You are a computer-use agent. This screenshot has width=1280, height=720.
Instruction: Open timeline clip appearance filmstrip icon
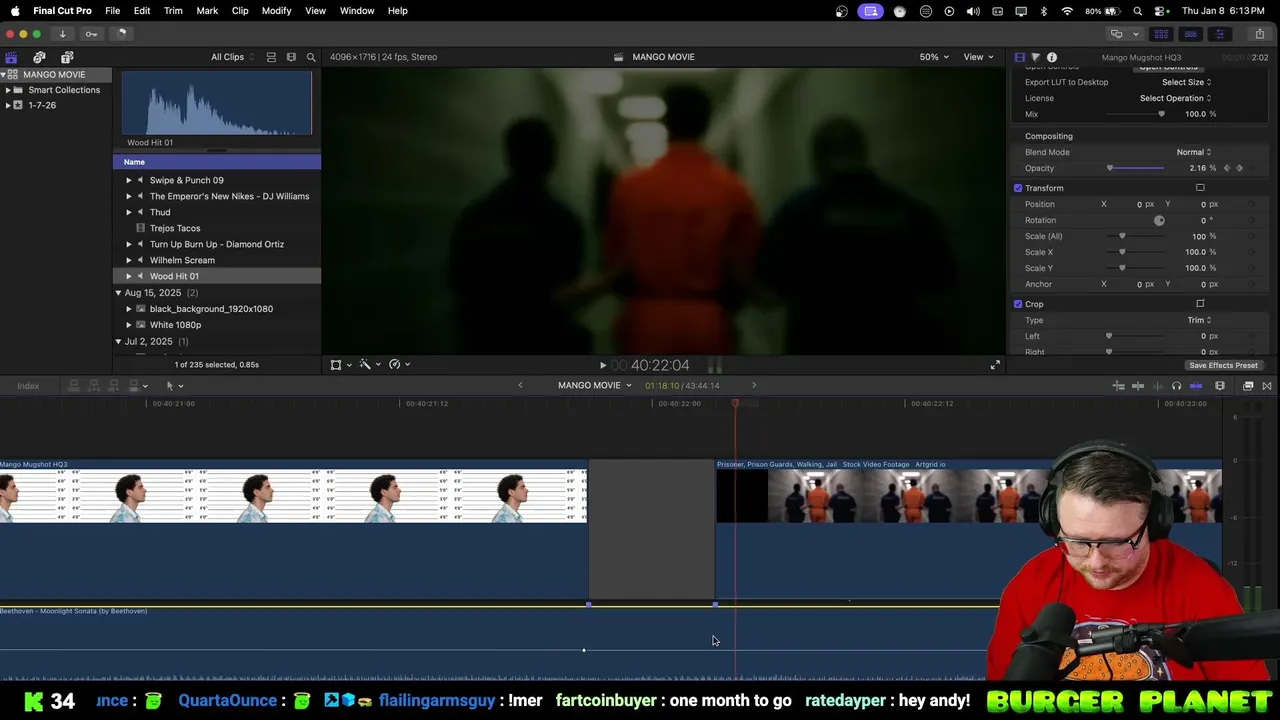[1220, 386]
